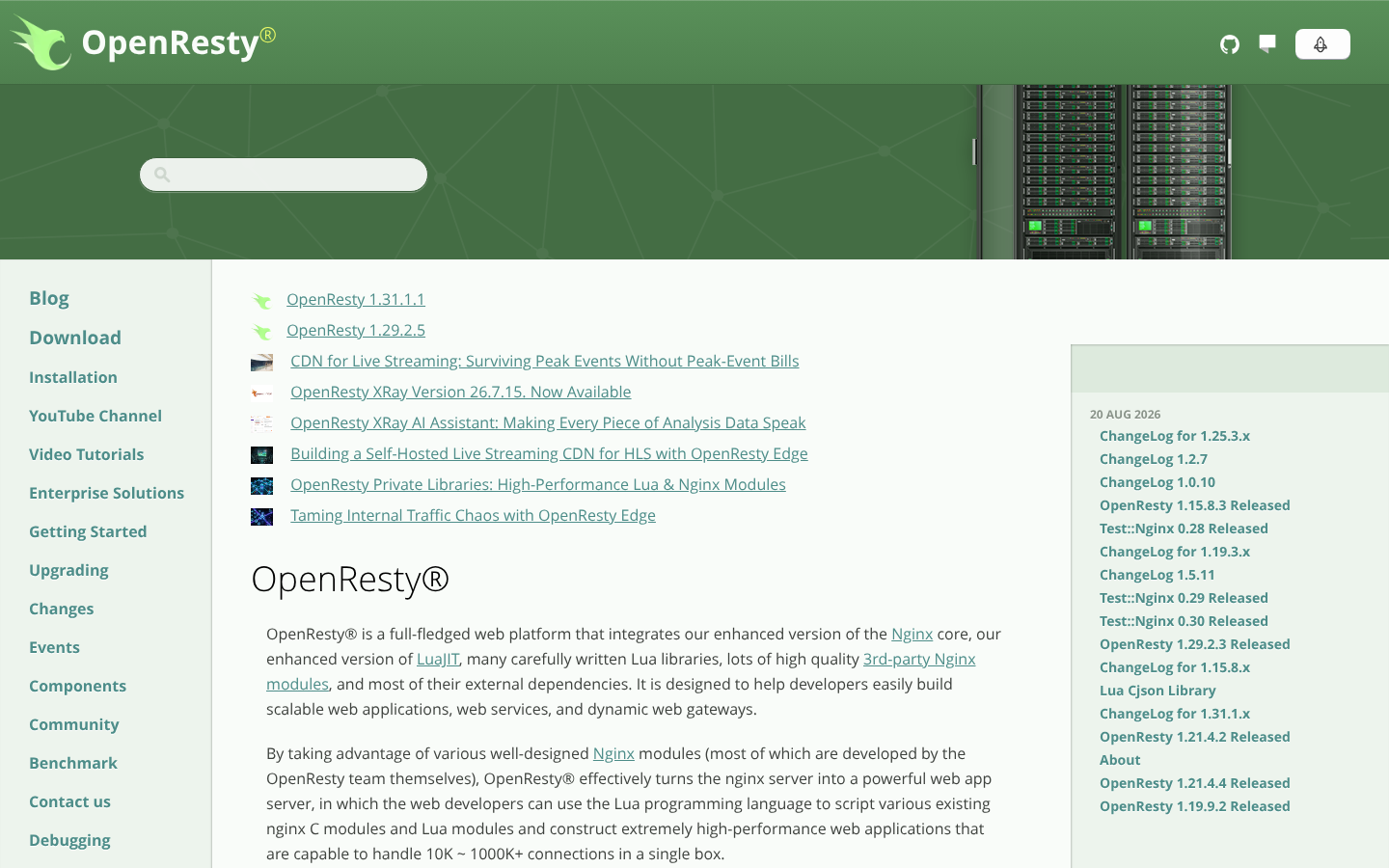Open Getting Started sidebar item
1389x868 pixels.
pos(88,531)
